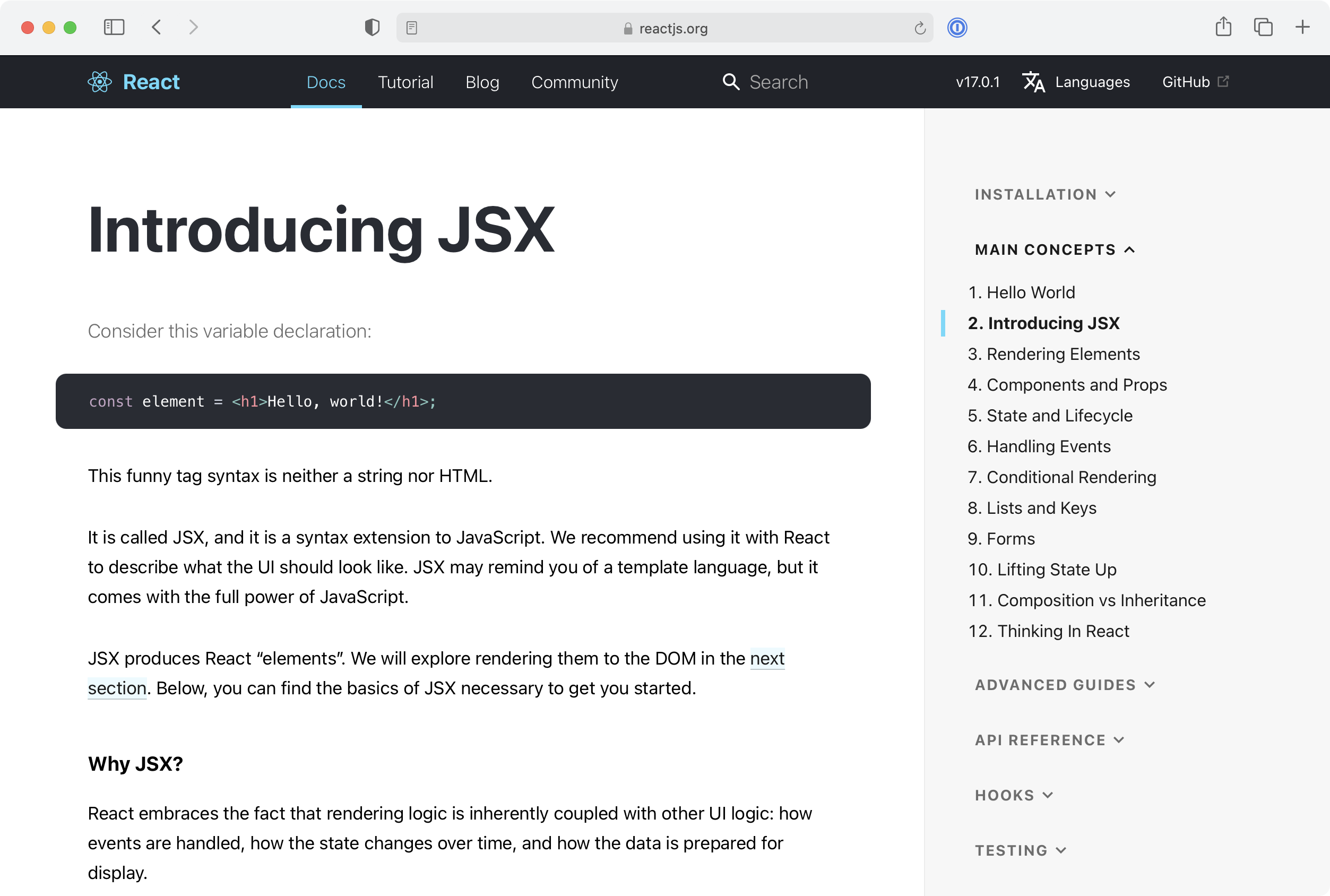Expand the API Reference section
Image resolution: width=1330 pixels, height=896 pixels.
click(x=1049, y=740)
